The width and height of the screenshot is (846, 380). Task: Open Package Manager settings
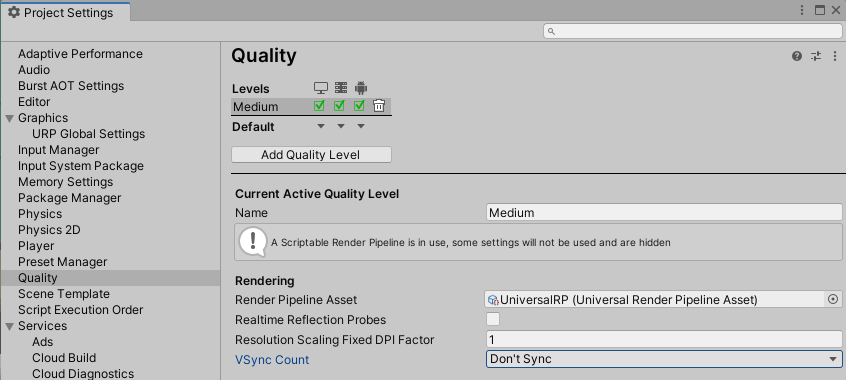[70, 198]
